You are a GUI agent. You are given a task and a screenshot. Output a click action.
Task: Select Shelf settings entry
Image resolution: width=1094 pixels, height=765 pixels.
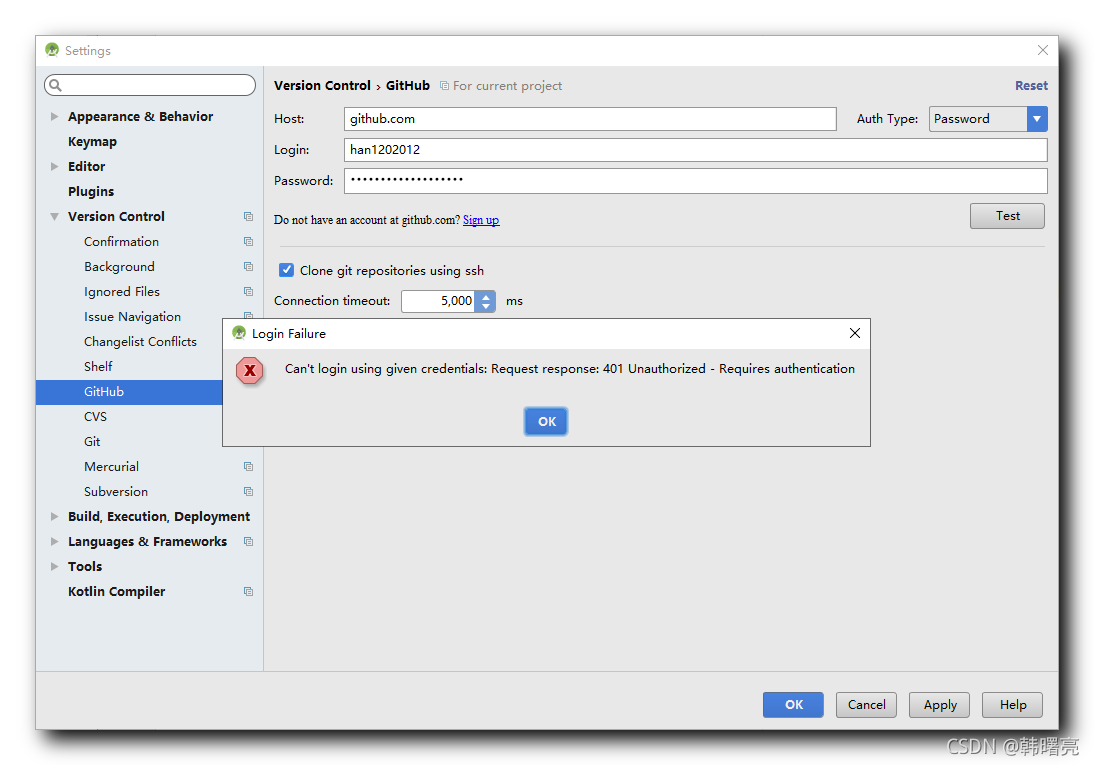click(x=98, y=366)
